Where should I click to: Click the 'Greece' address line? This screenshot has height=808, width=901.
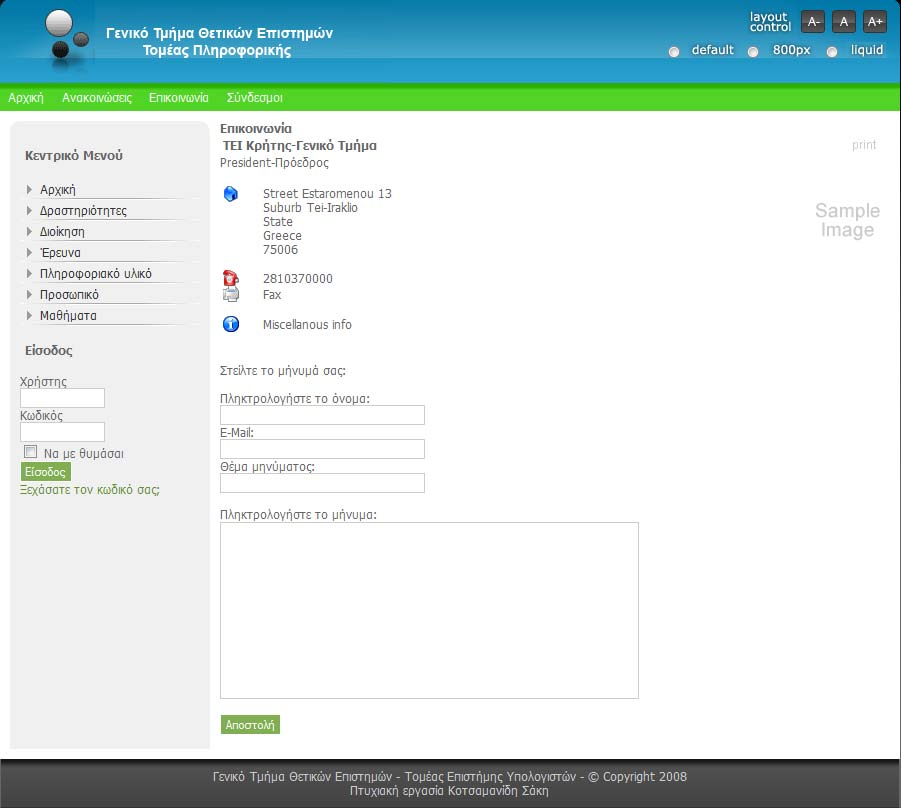click(x=282, y=236)
